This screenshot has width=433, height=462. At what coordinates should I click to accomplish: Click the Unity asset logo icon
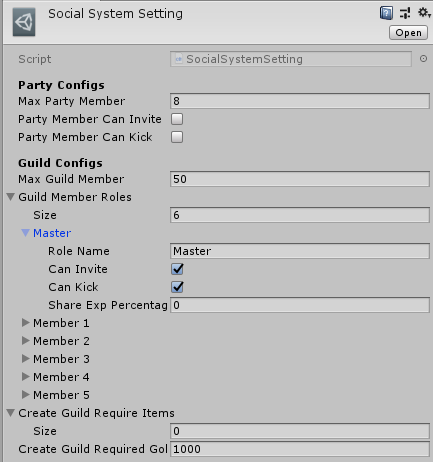(x=24, y=22)
